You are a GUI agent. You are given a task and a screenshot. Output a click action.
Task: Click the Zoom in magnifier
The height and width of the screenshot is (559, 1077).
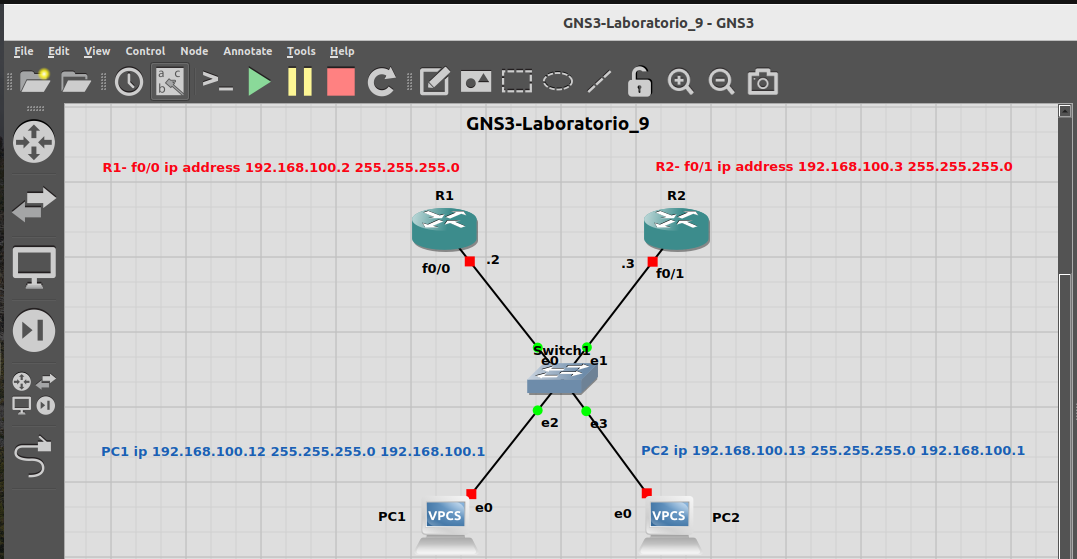coord(681,82)
